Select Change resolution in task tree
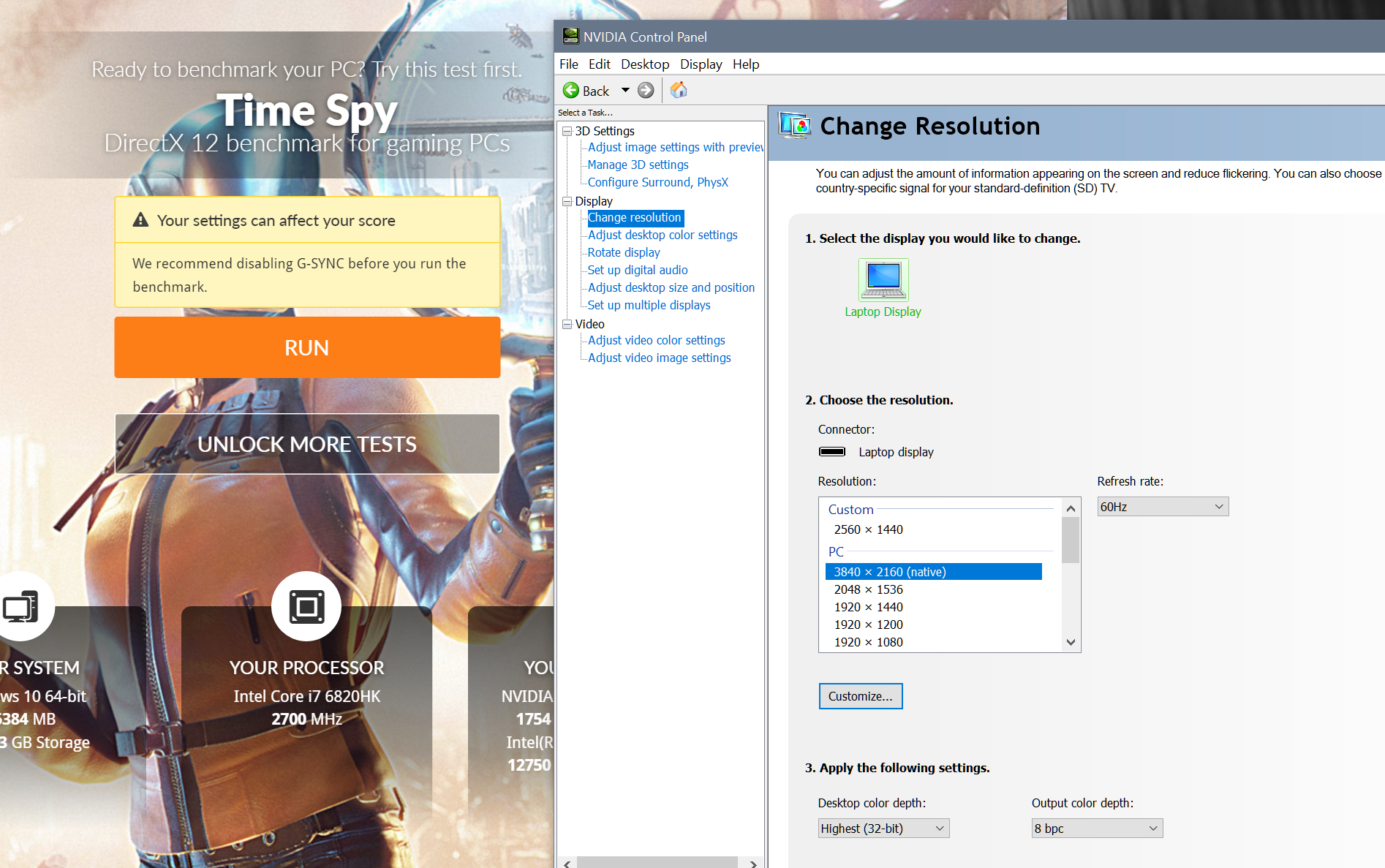1385x868 pixels. (635, 217)
